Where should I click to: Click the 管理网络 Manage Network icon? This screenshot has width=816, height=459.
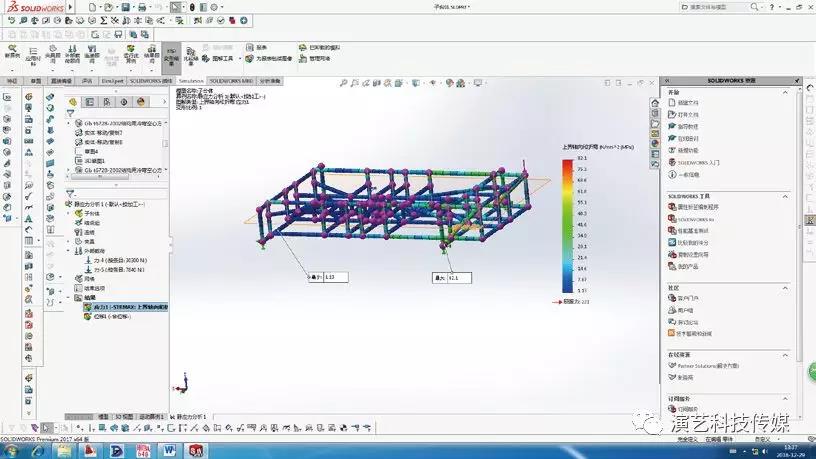(314, 59)
